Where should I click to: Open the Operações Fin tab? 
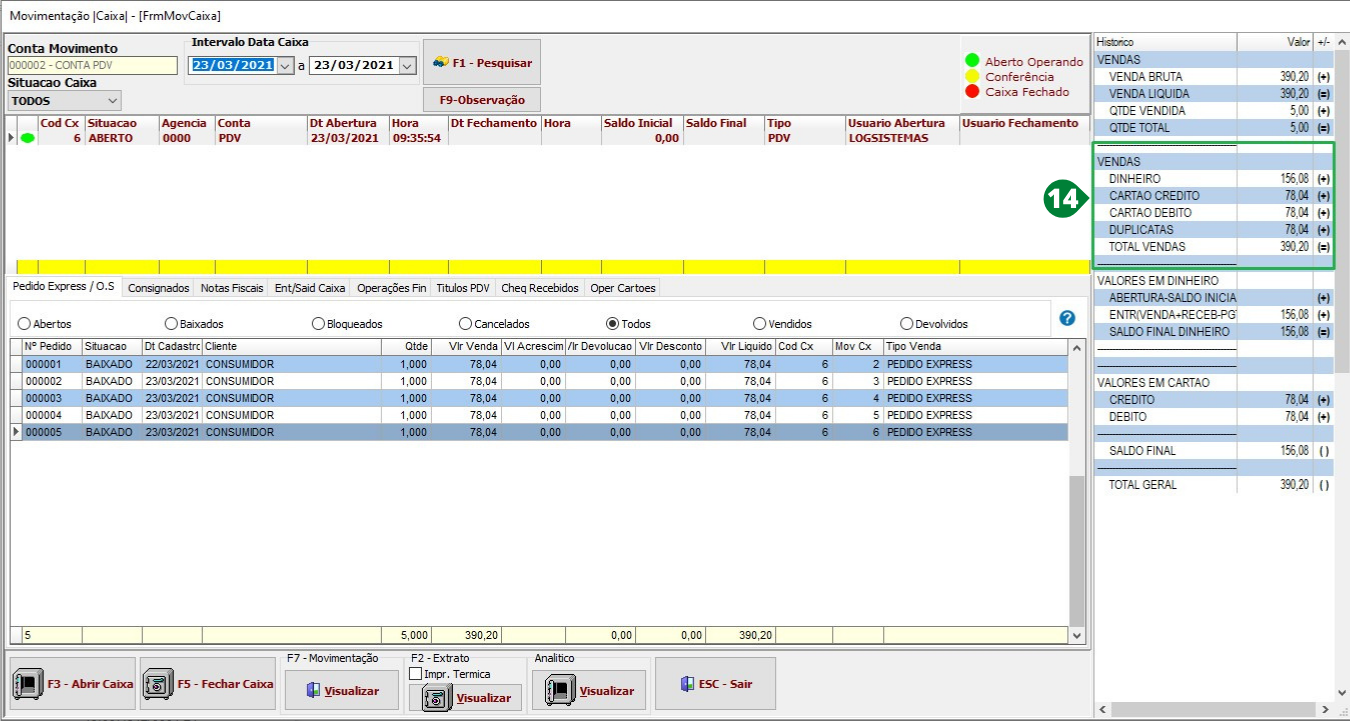[x=391, y=288]
